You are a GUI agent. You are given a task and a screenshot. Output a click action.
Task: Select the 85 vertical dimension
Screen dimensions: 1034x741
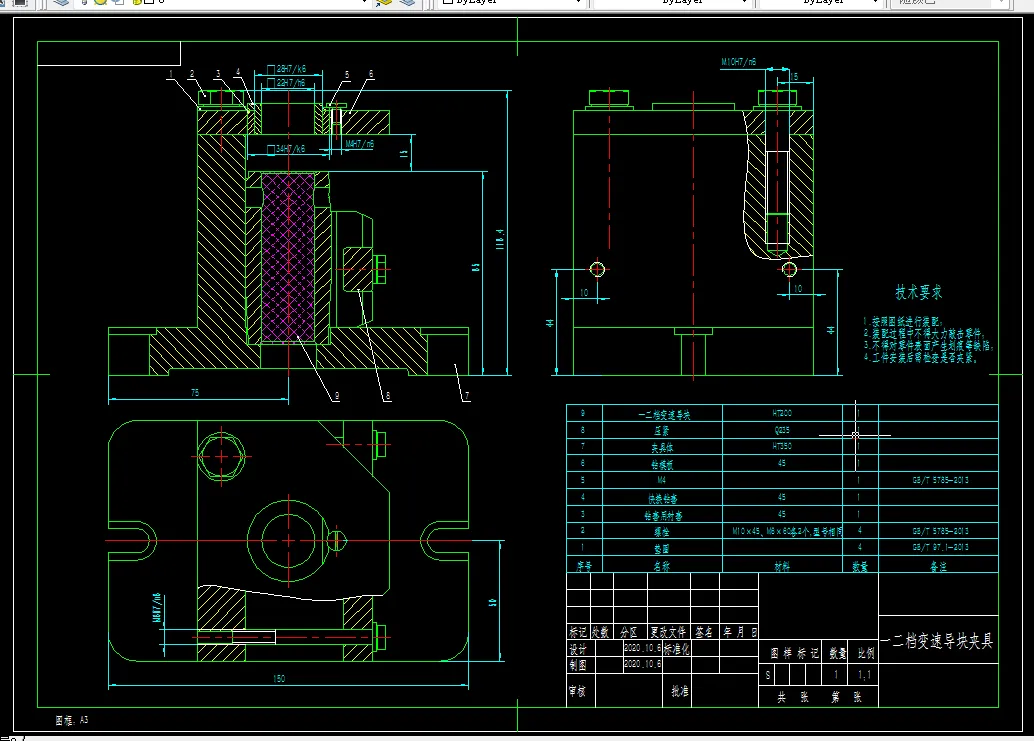coord(475,267)
